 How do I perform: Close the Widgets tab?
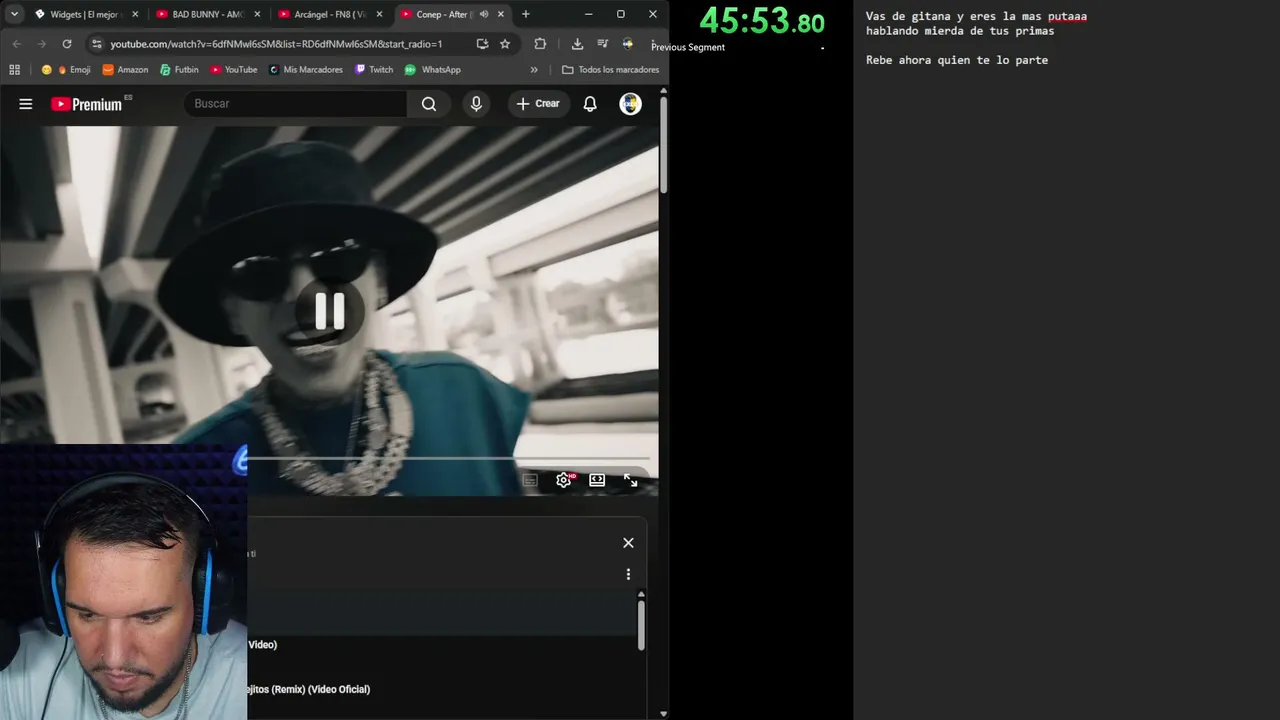[x=135, y=14]
